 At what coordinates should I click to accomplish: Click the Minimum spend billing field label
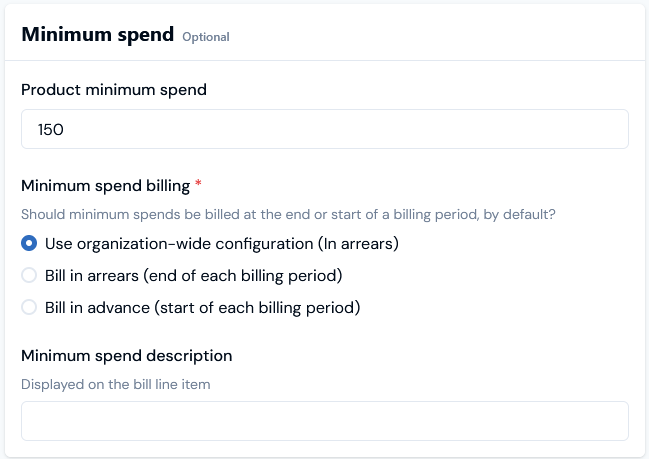106,186
